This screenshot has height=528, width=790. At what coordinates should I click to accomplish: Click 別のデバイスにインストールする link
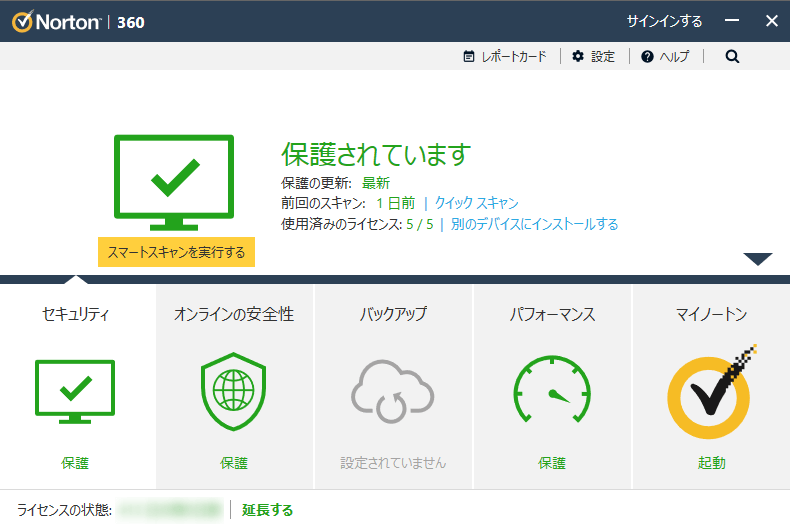(535, 224)
